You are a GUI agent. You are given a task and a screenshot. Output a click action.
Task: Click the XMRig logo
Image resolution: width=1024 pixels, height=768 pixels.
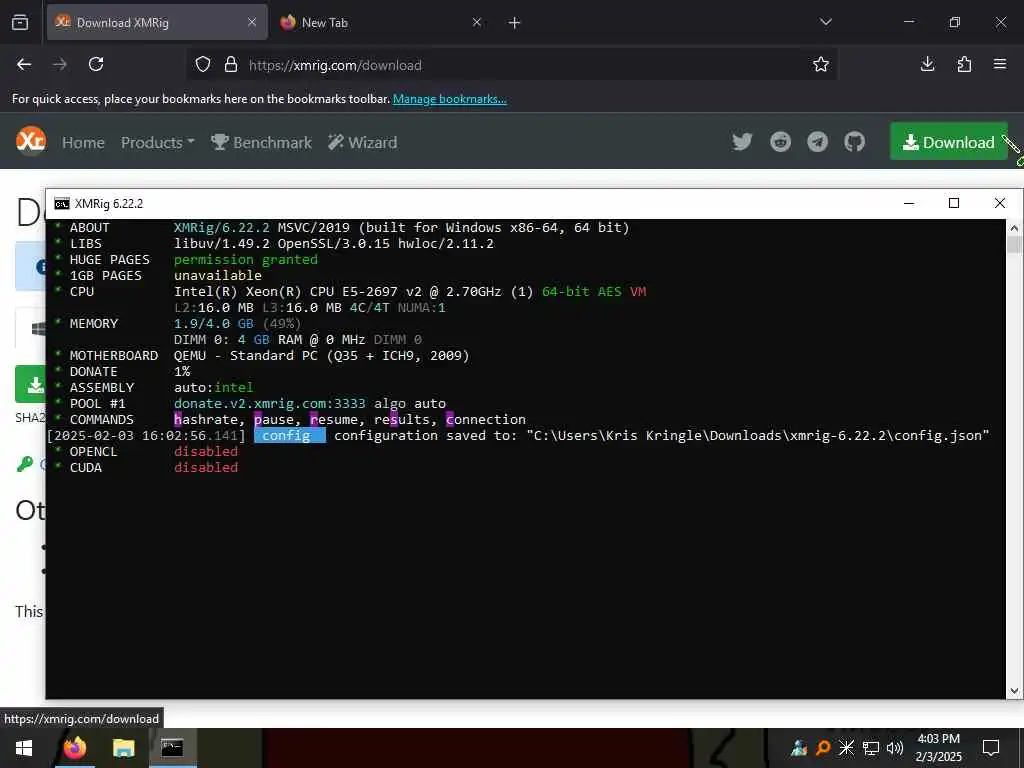click(31, 141)
